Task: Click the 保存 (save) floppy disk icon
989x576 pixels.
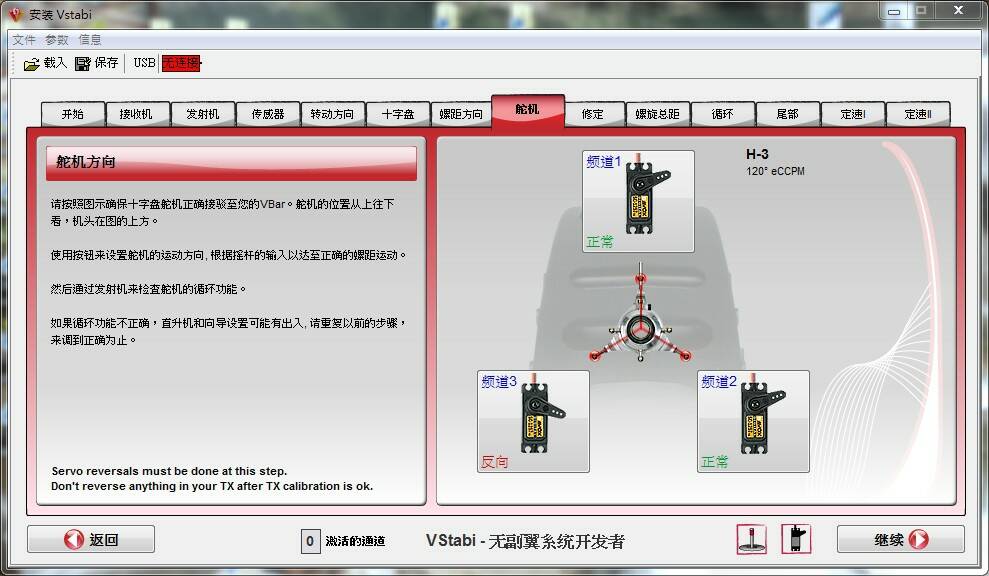Action: pos(83,64)
